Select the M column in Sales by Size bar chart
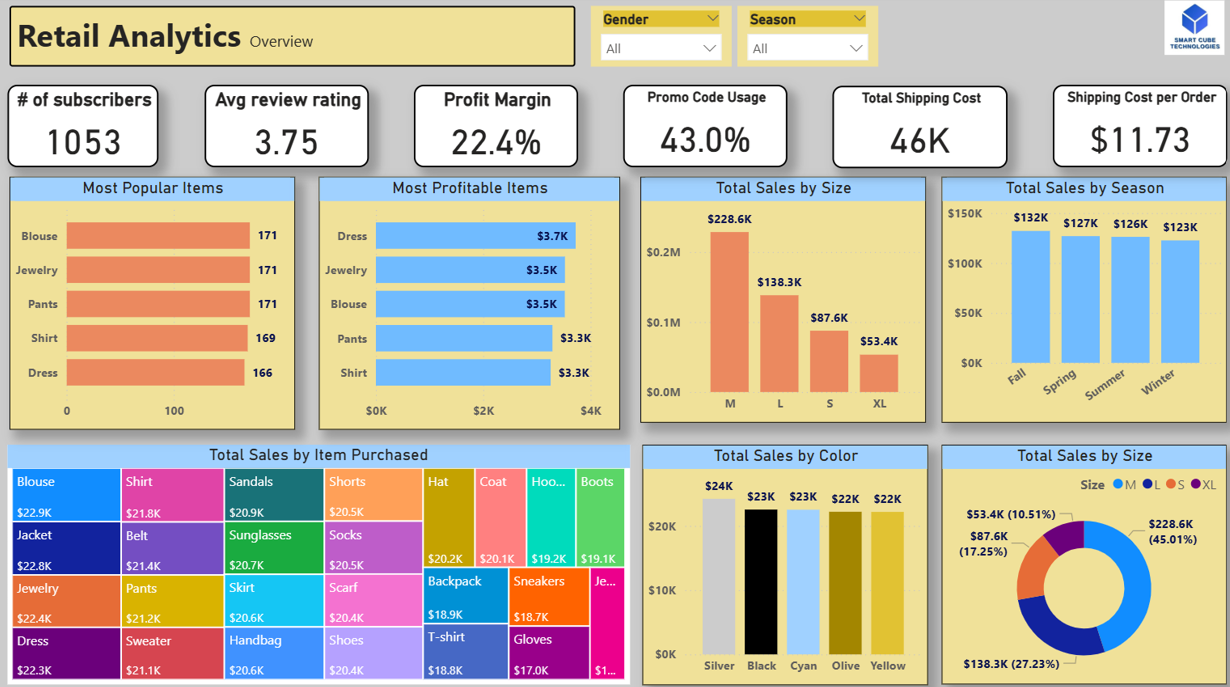1230x687 pixels. point(729,312)
